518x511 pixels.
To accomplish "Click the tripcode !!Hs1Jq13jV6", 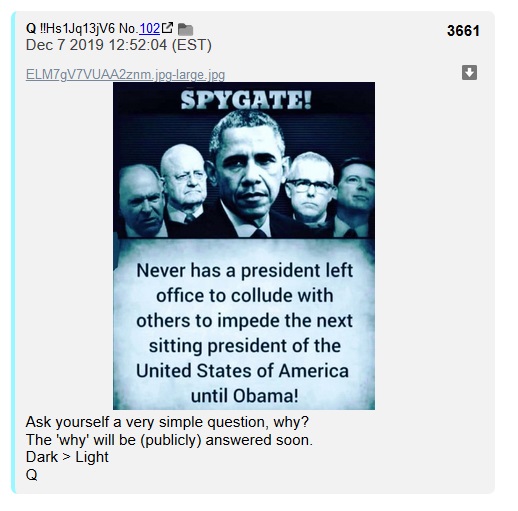I will [x=77, y=29].
